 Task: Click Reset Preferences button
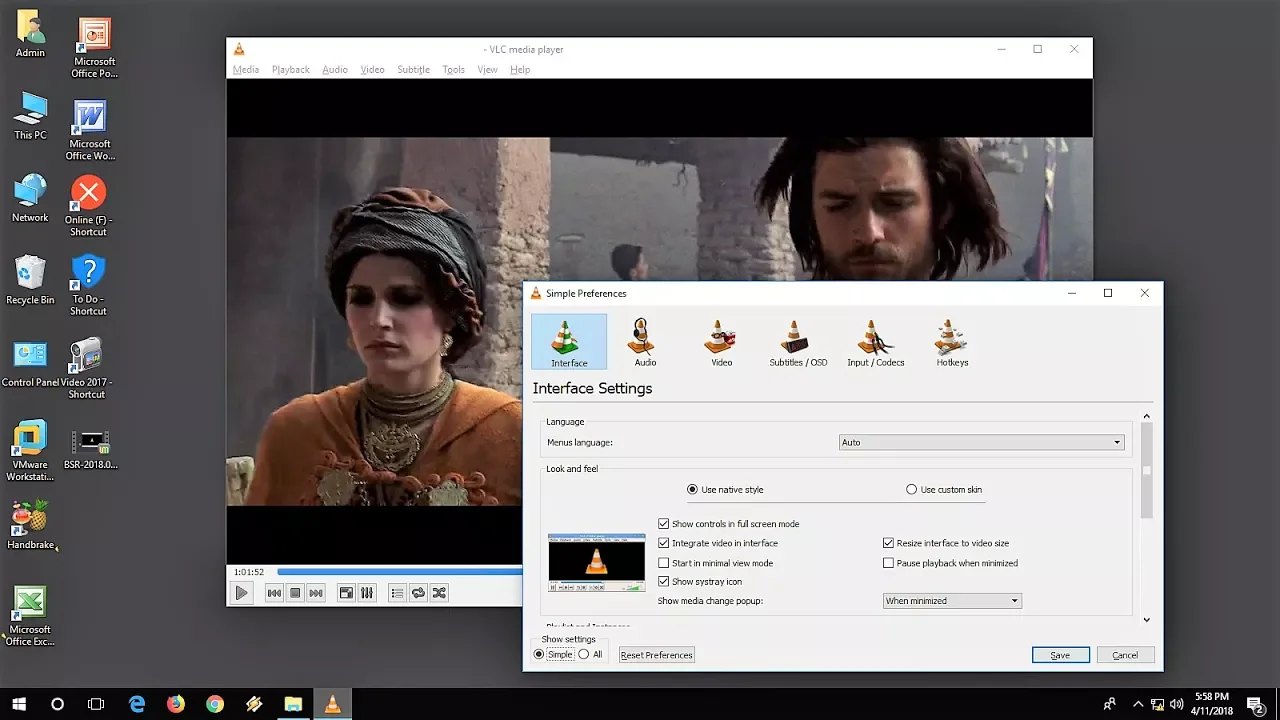pyautogui.click(x=656, y=655)
